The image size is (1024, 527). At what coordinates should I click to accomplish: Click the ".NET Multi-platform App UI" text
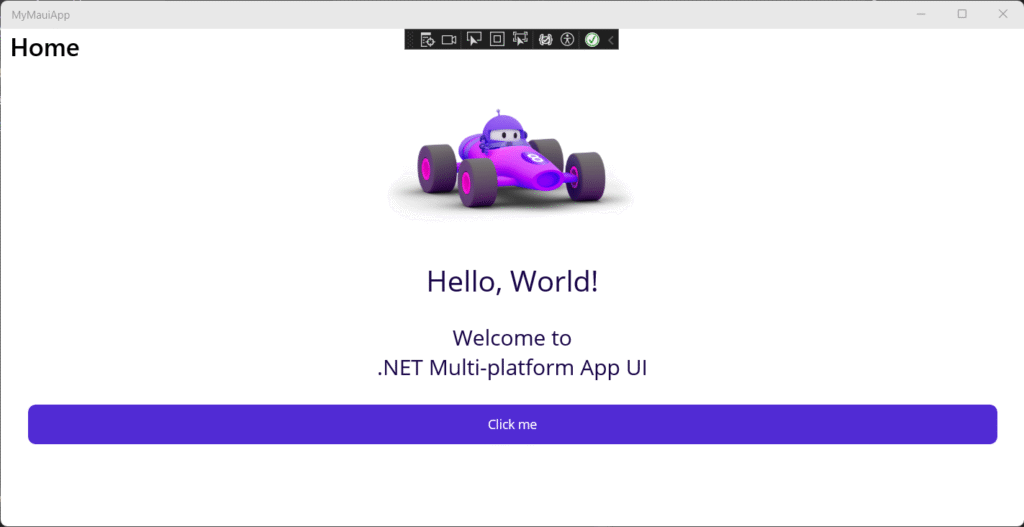512,368
